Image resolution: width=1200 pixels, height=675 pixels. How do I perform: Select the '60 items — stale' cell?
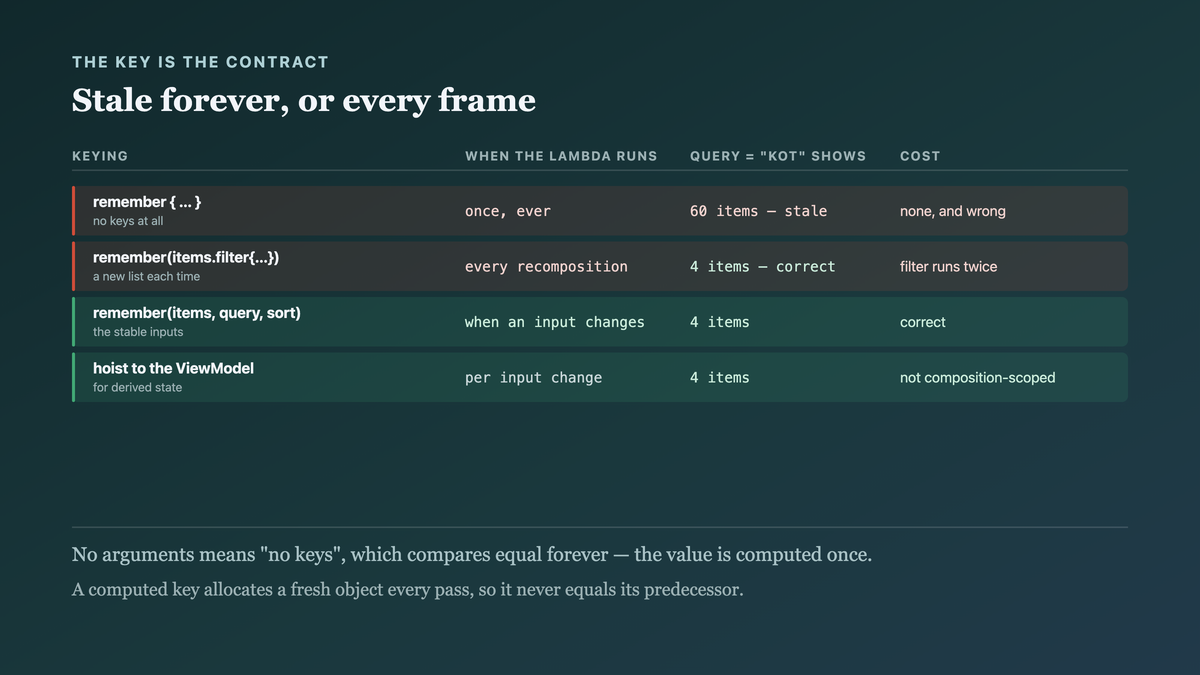(758, 211)
